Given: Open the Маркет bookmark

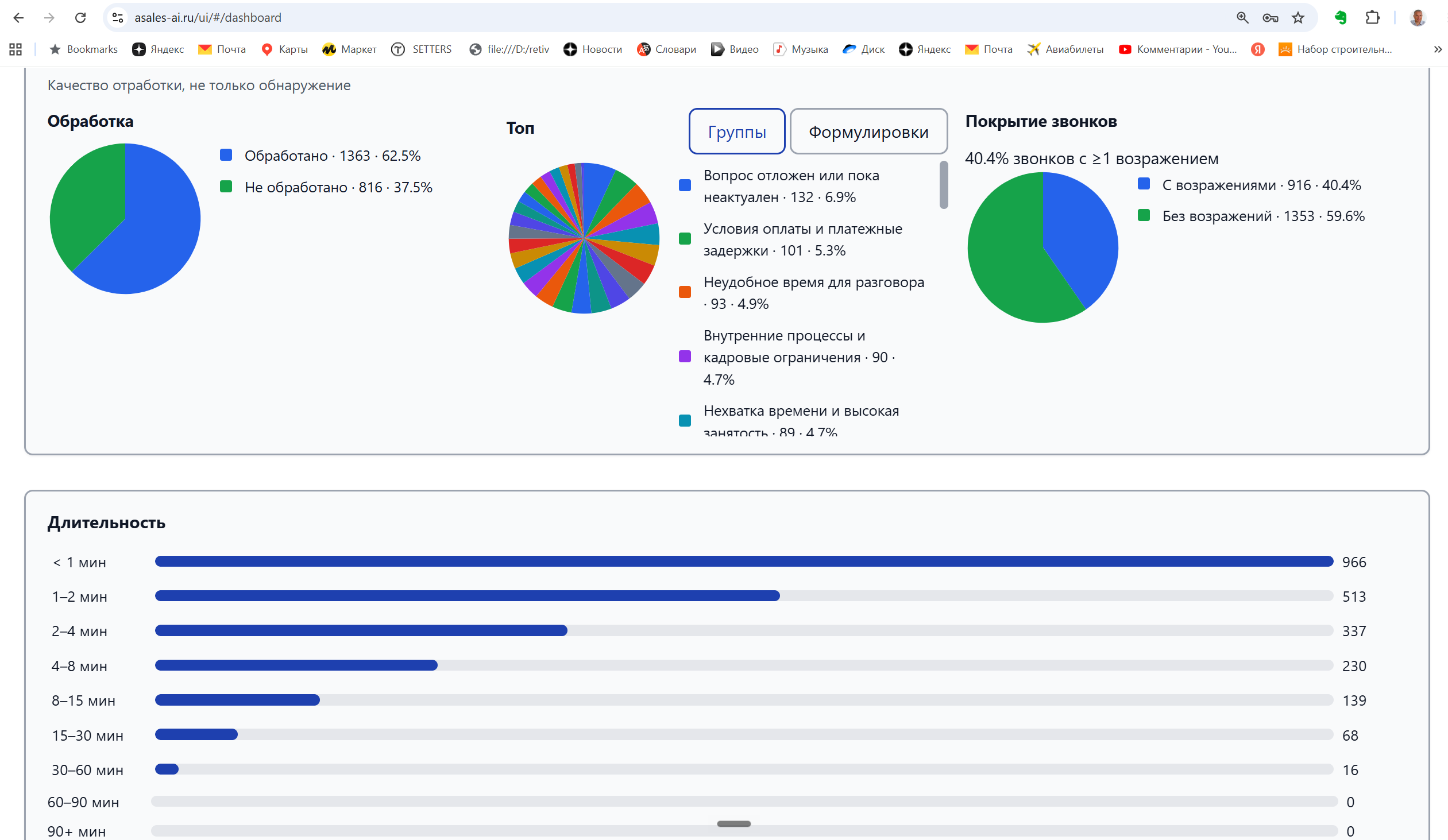Looking at the screenshot, I should pyautogui.click(x=349, y=49).
